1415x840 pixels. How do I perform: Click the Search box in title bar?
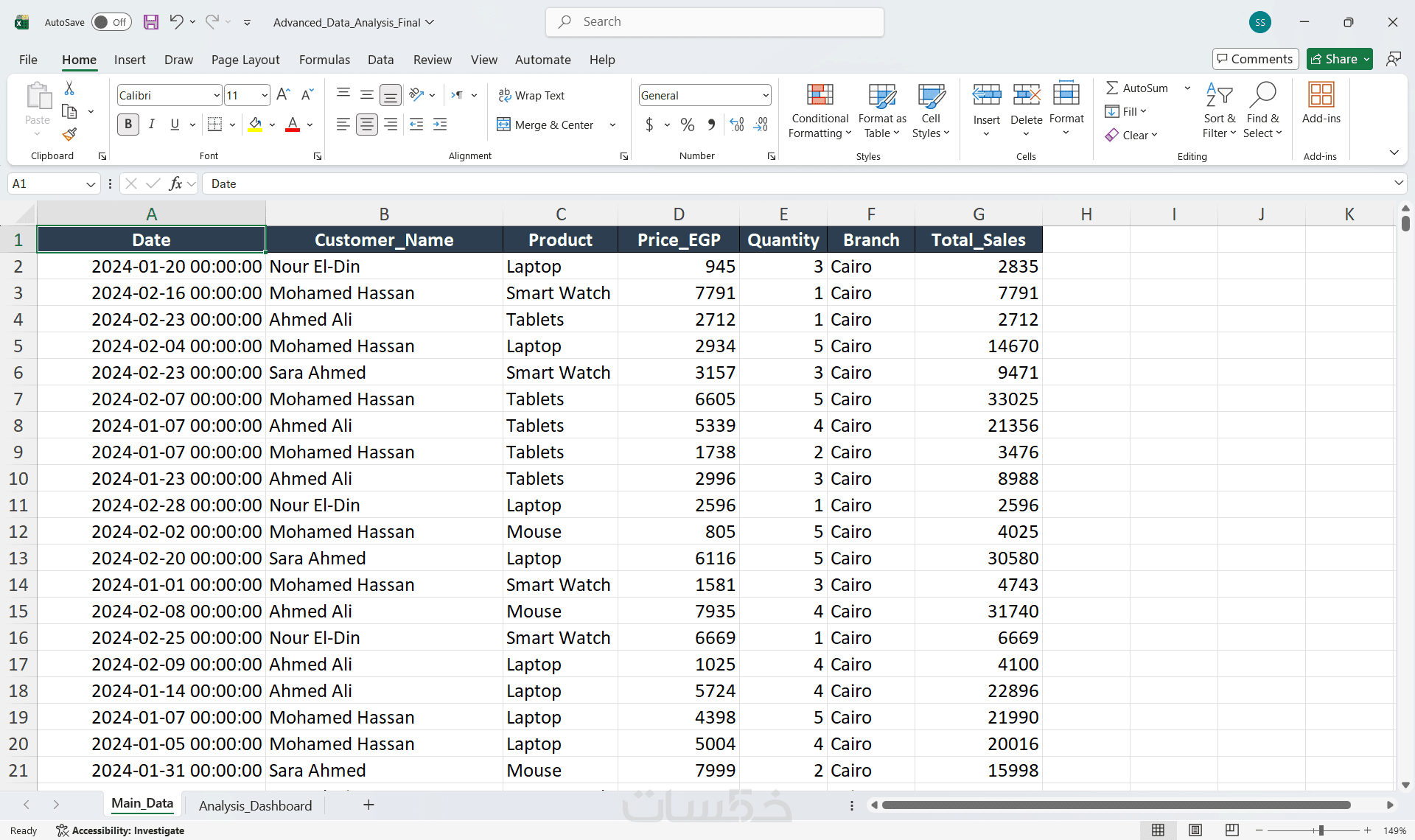pos(715,22)
